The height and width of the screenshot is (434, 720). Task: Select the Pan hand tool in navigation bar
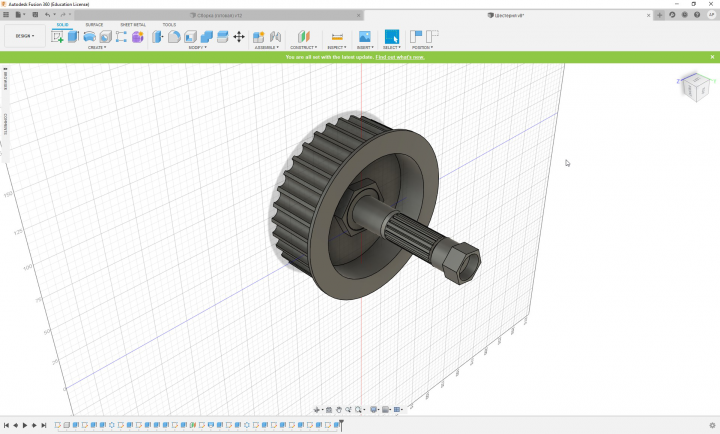coord(339,410)
